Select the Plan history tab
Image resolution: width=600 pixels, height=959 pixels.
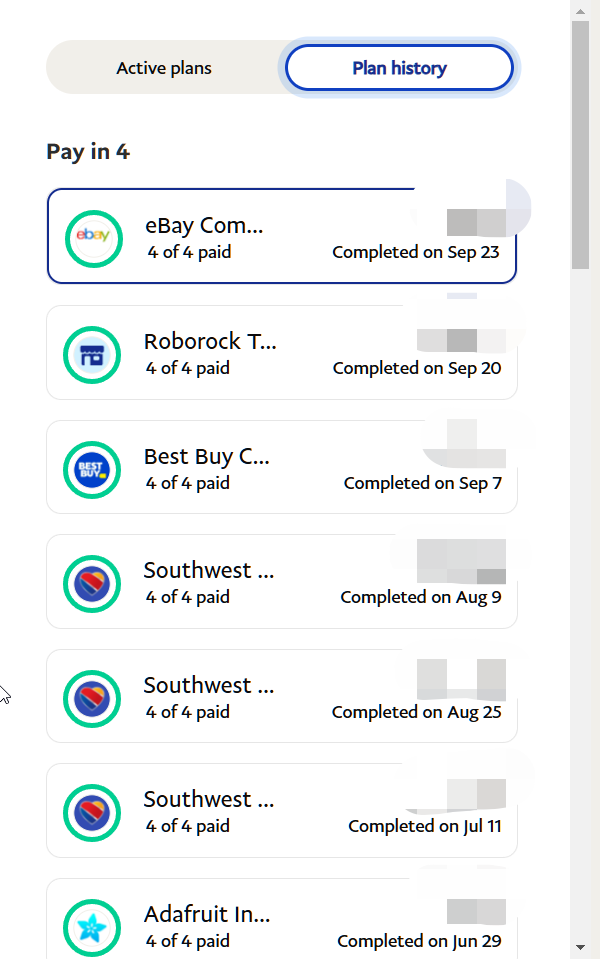point(399,68)
